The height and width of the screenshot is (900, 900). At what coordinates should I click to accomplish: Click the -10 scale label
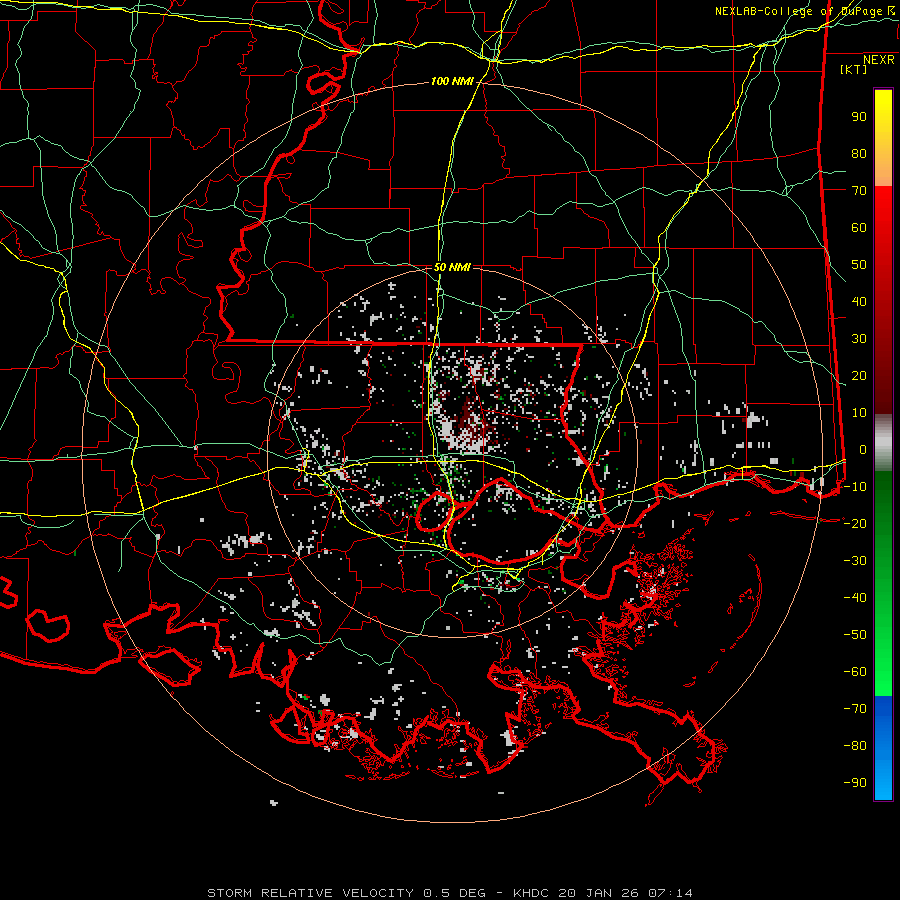pos(855,487)
